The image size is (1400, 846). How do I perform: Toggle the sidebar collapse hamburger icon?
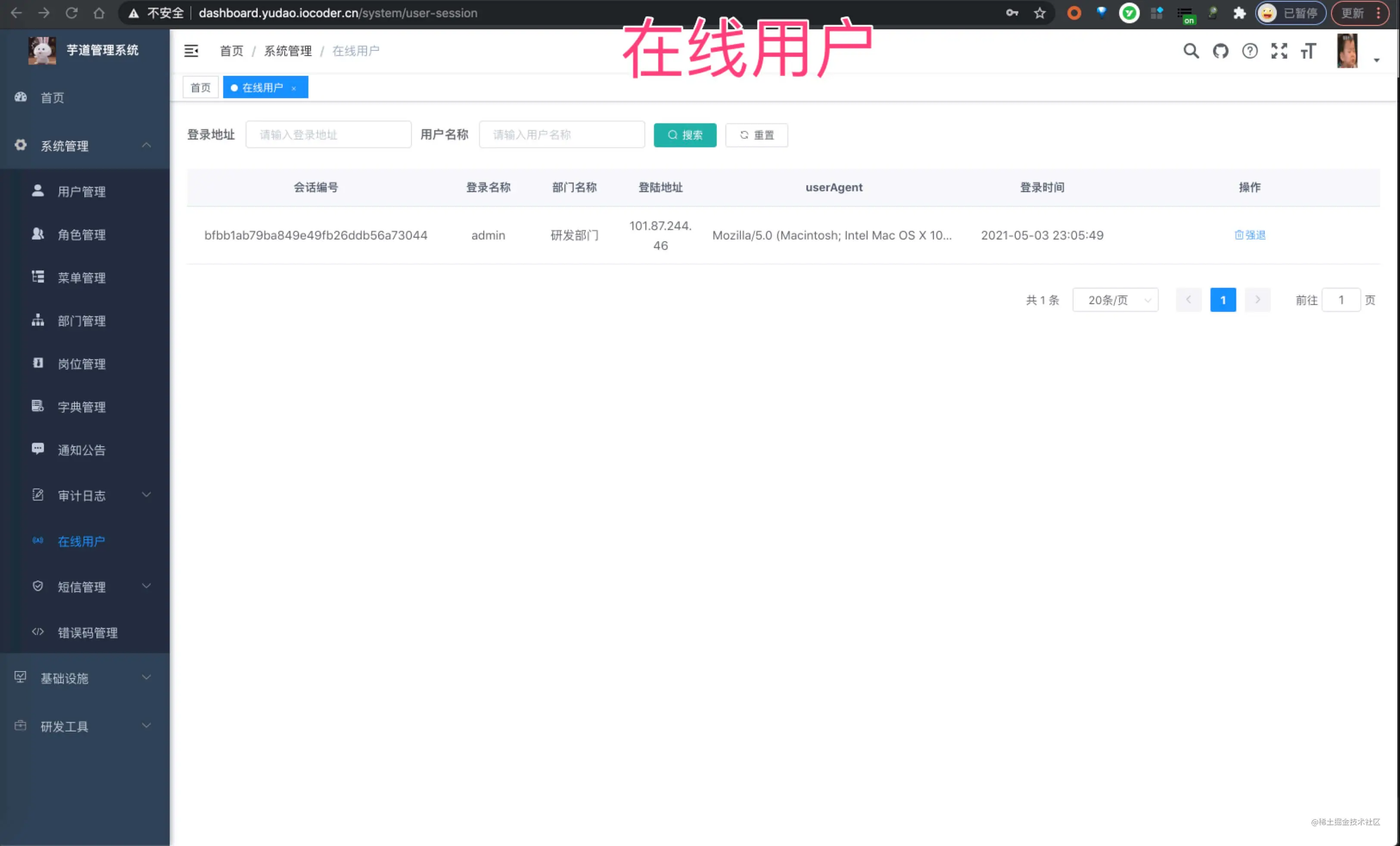191,51
